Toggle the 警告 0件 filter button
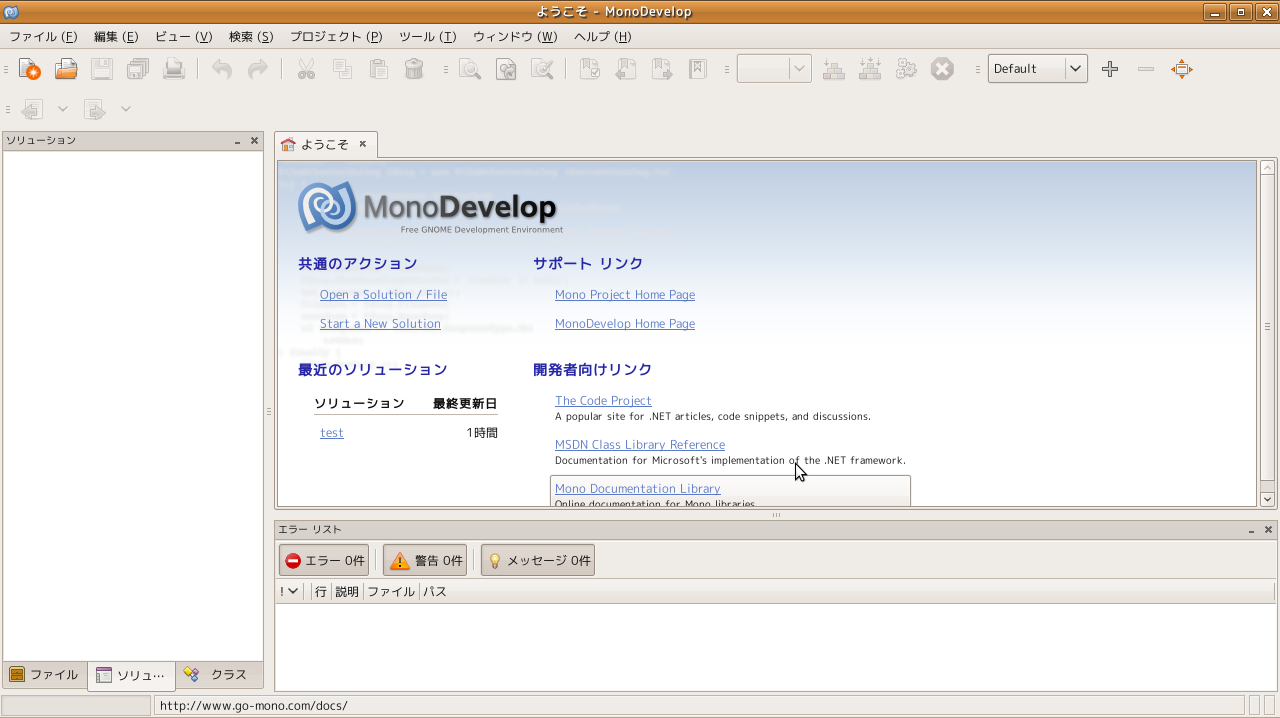 (x=425, y=561)
